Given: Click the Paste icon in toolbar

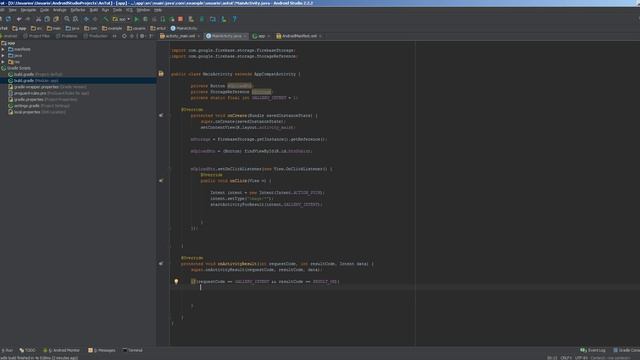Looking at the screenshot, I should pyautogui.click(x=56, y=19).
